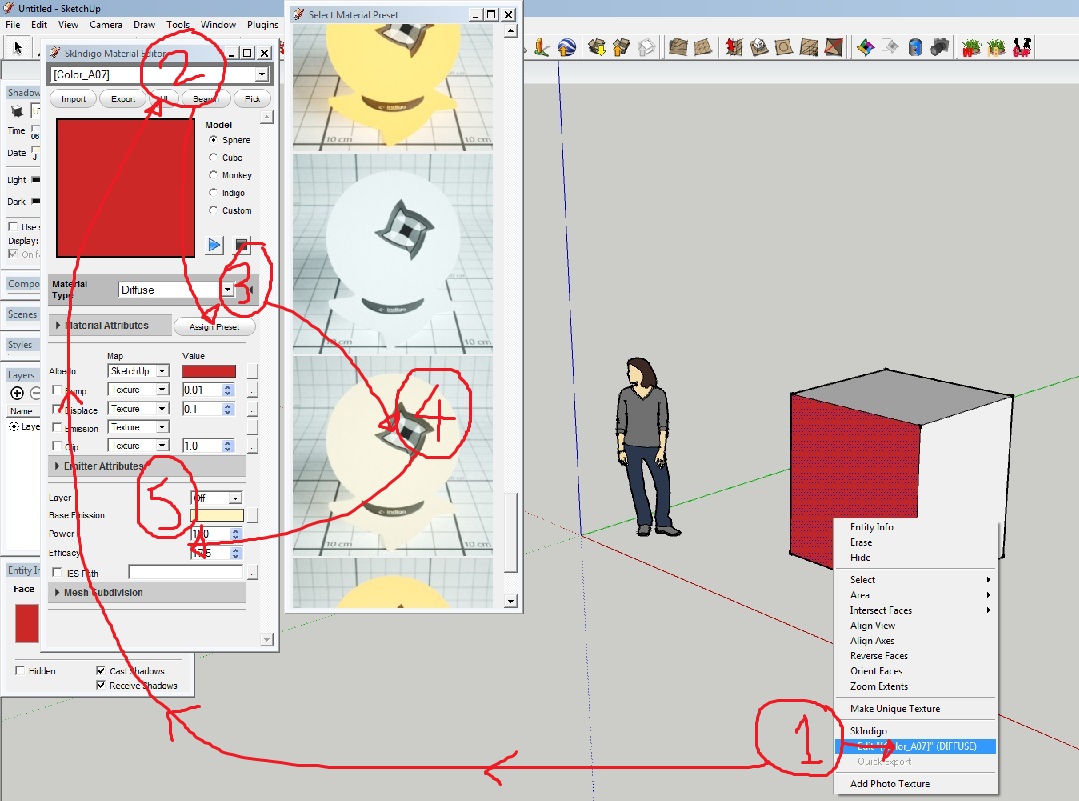
Task: Click the stop preview render button
Action: click(241, 245)
